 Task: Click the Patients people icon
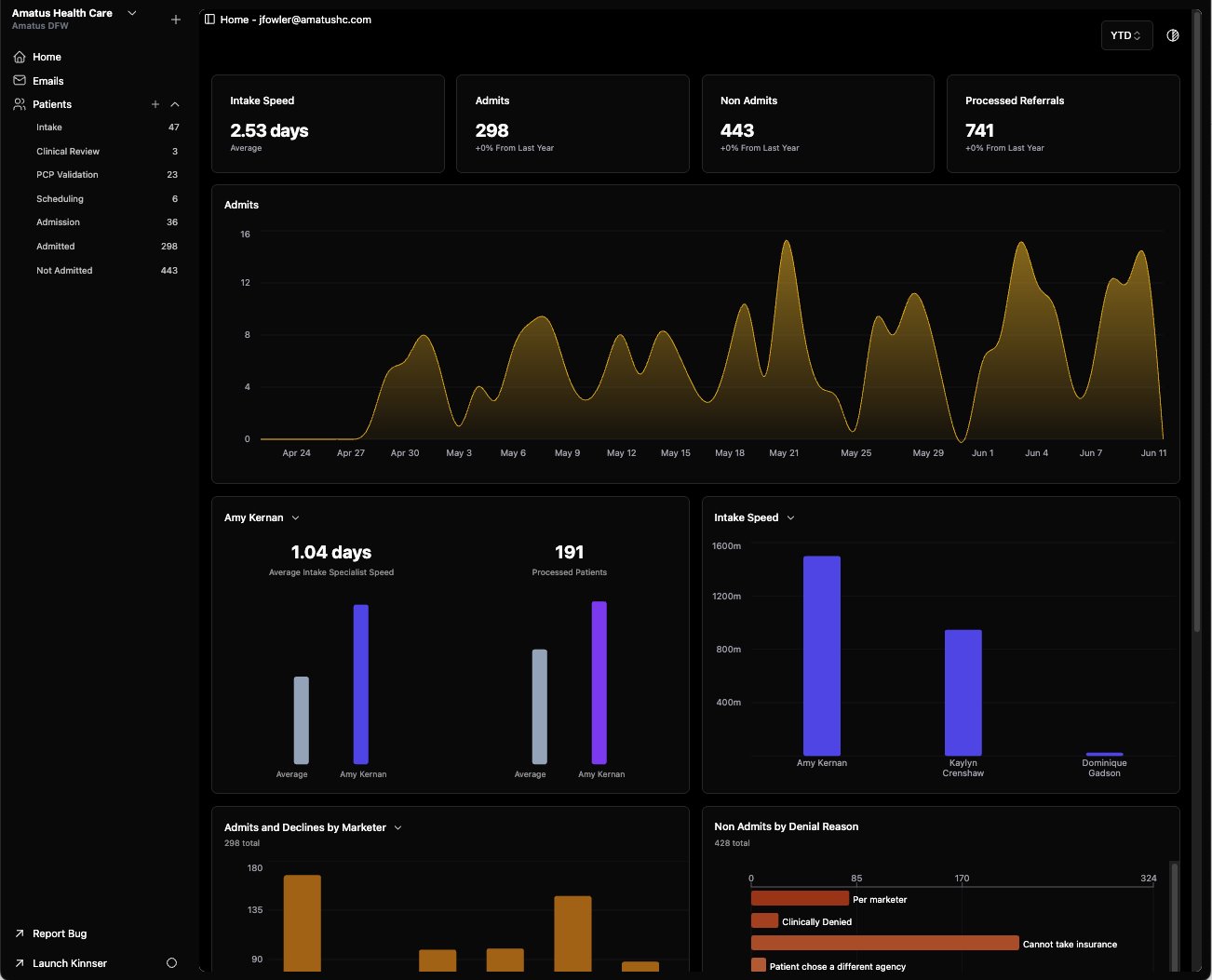[20, 104]
